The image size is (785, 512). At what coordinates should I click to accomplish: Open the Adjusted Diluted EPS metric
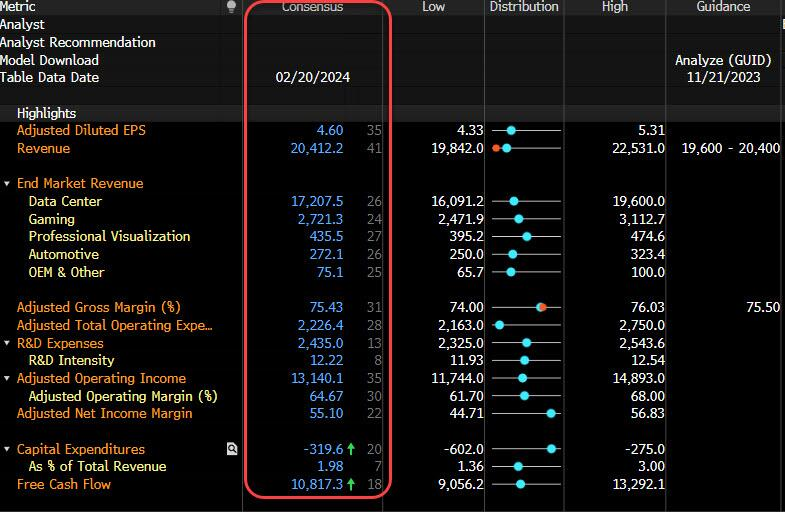pos(81,130)
